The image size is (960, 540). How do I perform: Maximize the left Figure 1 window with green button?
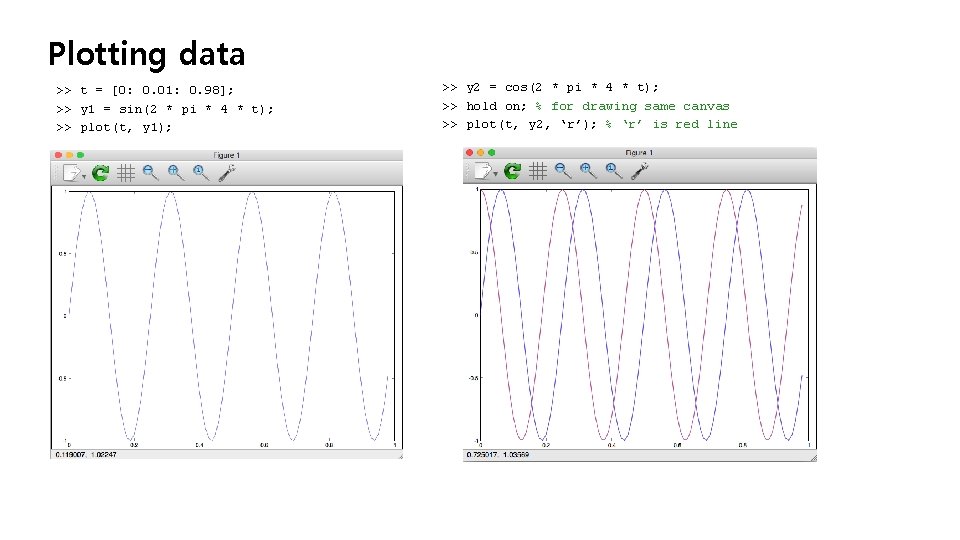[80, 156]
